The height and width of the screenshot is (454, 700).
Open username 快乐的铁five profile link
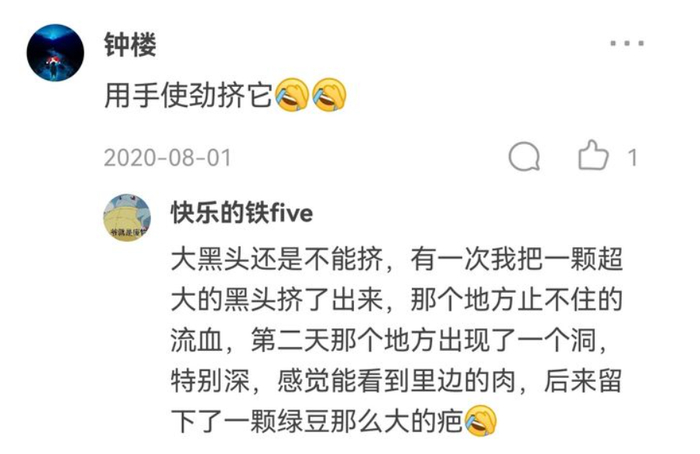point(242,213)
